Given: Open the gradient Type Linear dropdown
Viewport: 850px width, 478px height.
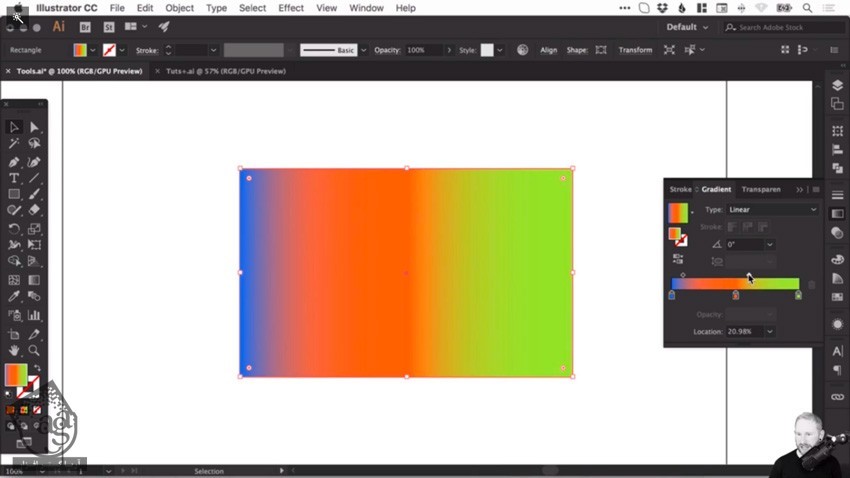Looking at the screenshot, I should coord(772,210).
